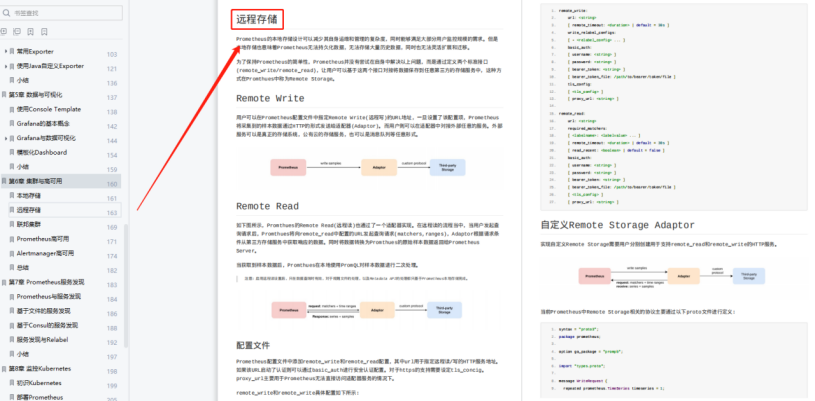Click the bookmark icon beside 本地存储
Screen dimensions: 815x401
12,196
